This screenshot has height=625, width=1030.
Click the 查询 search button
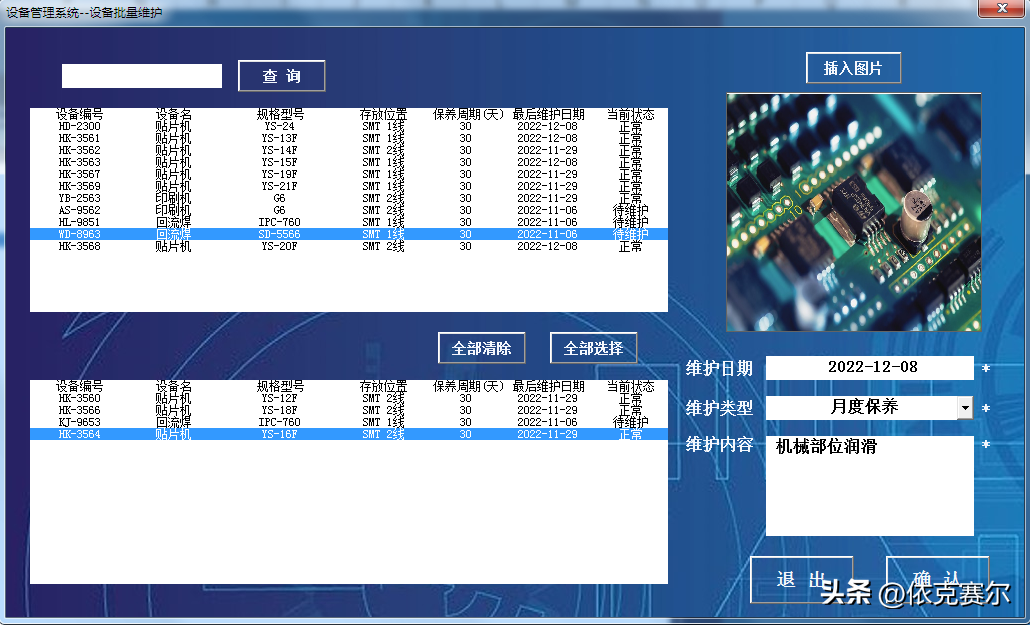click(x=281, y=76)
